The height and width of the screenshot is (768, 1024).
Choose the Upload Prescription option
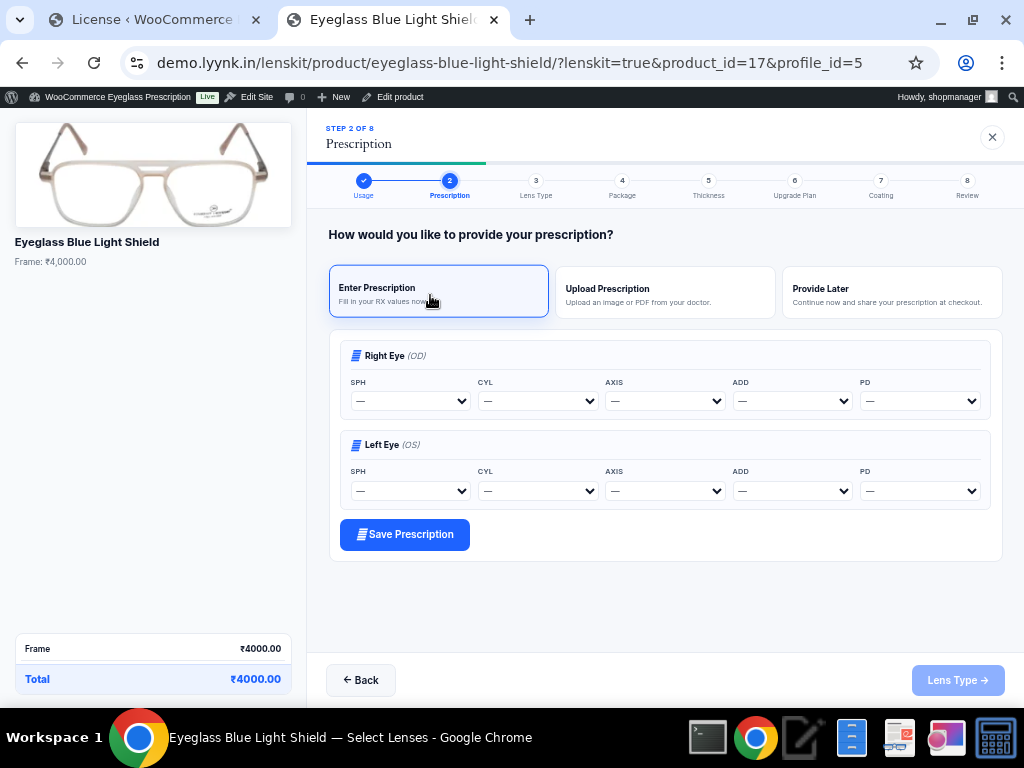(665, 292)
